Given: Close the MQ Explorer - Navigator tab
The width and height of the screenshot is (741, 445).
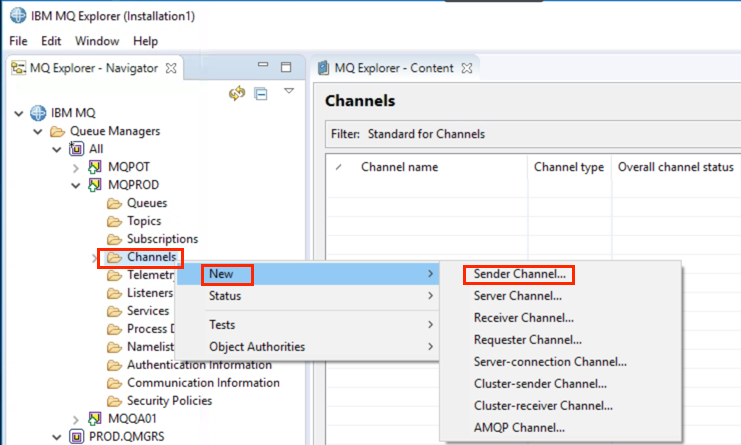Looking at the screenshot, I should point(171,68).
